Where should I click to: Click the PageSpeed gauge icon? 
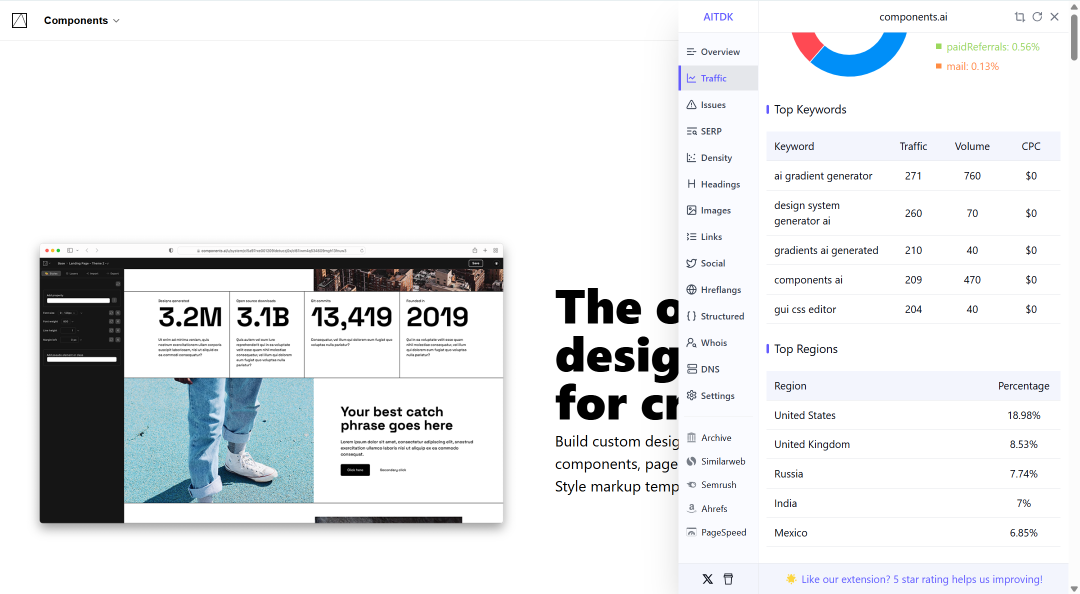coord(692,532)
